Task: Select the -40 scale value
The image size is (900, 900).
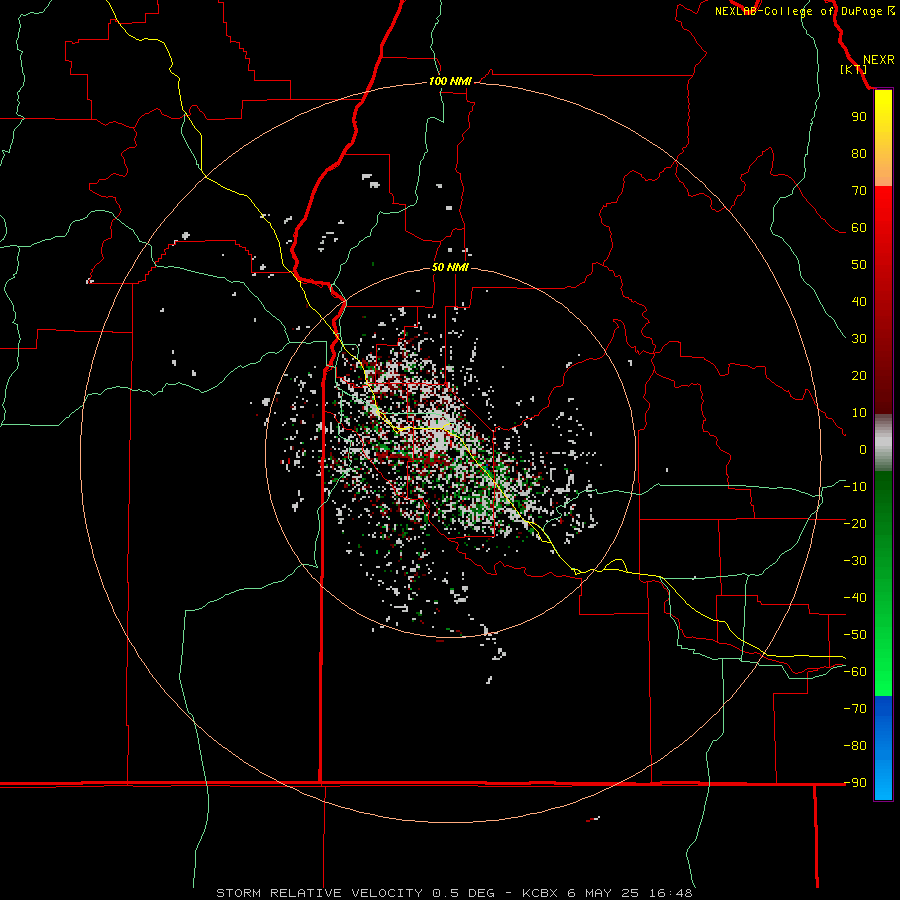Action: point(855,598)
